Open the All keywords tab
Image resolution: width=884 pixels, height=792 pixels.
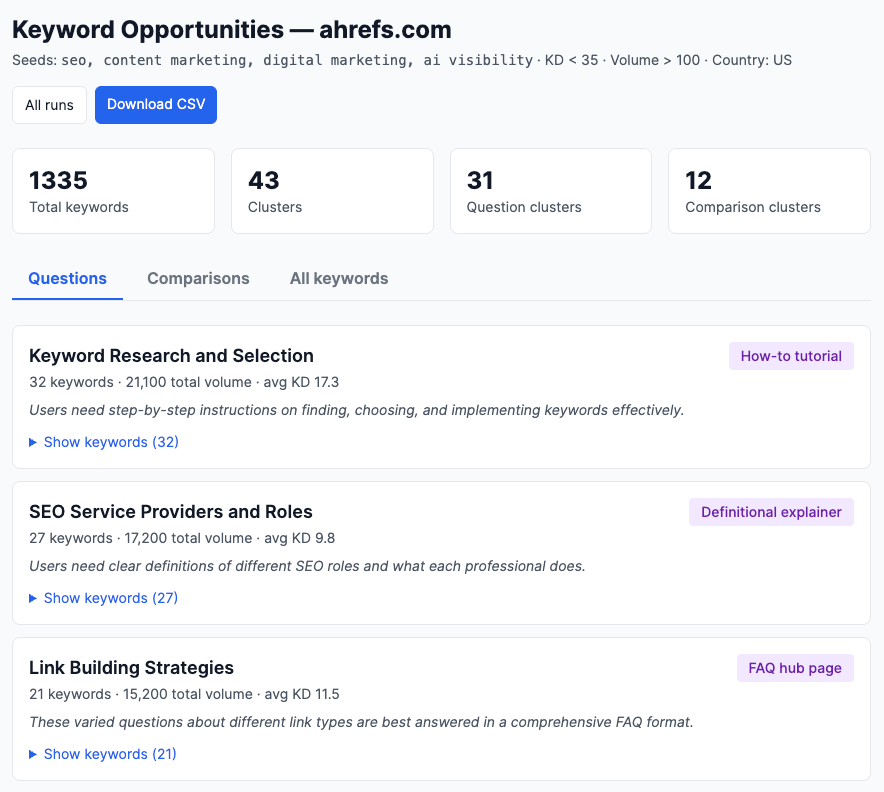click(338, 278)
